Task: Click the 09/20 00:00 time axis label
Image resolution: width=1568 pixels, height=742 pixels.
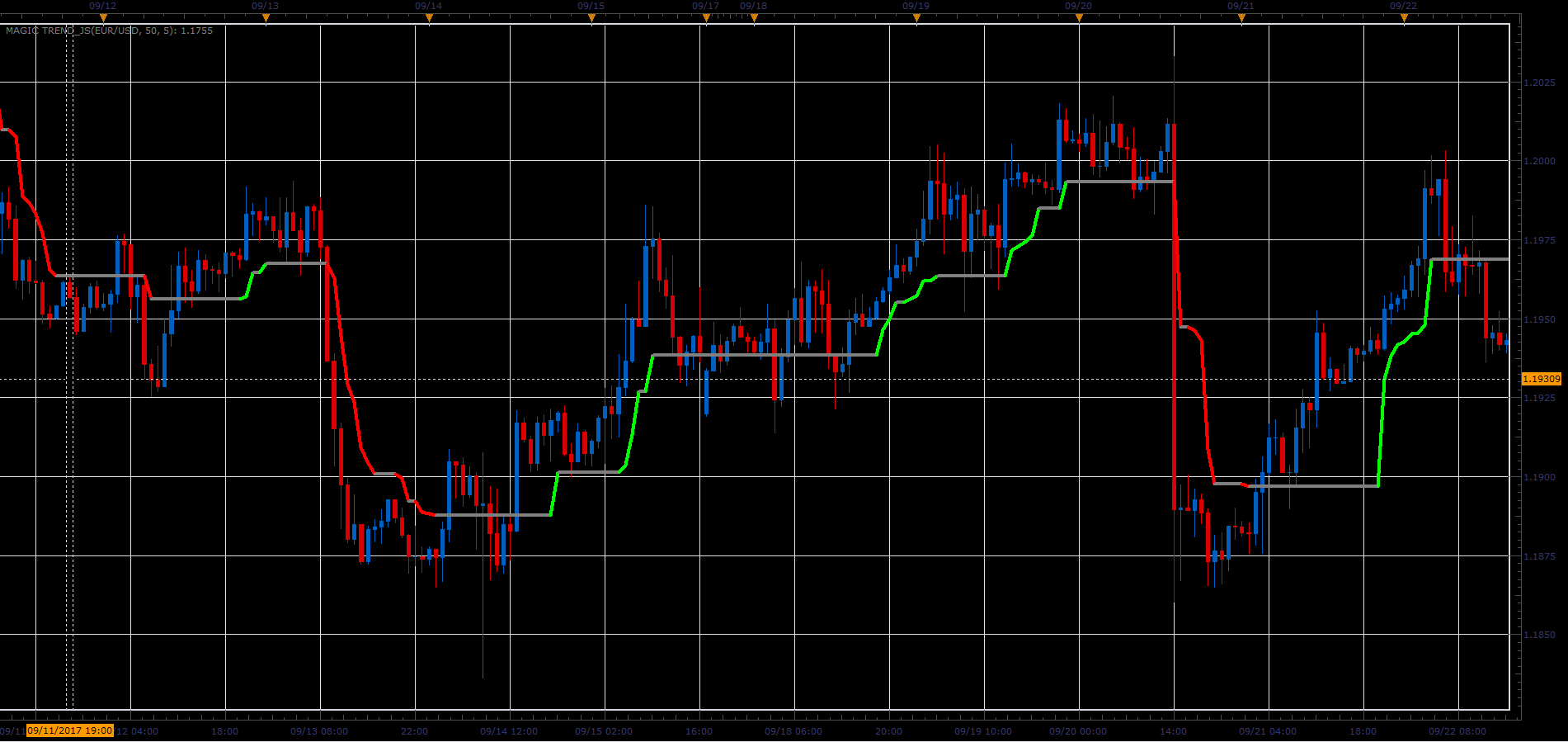Action: coord(1078,731)
